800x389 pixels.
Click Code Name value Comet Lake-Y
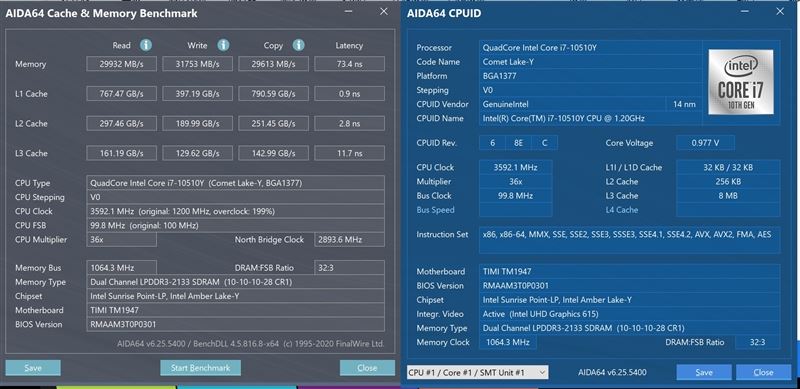click(x=591, y=62)
